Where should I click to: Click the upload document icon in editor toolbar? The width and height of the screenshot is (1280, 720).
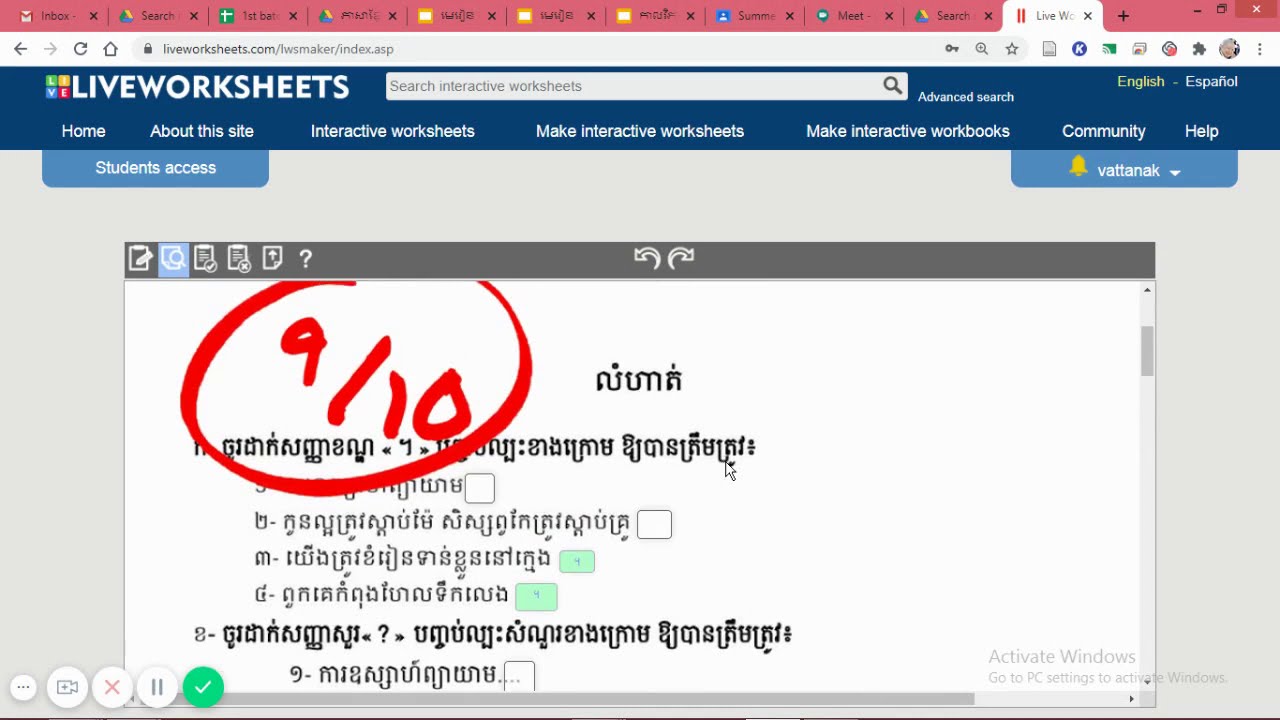click(272, 258)
